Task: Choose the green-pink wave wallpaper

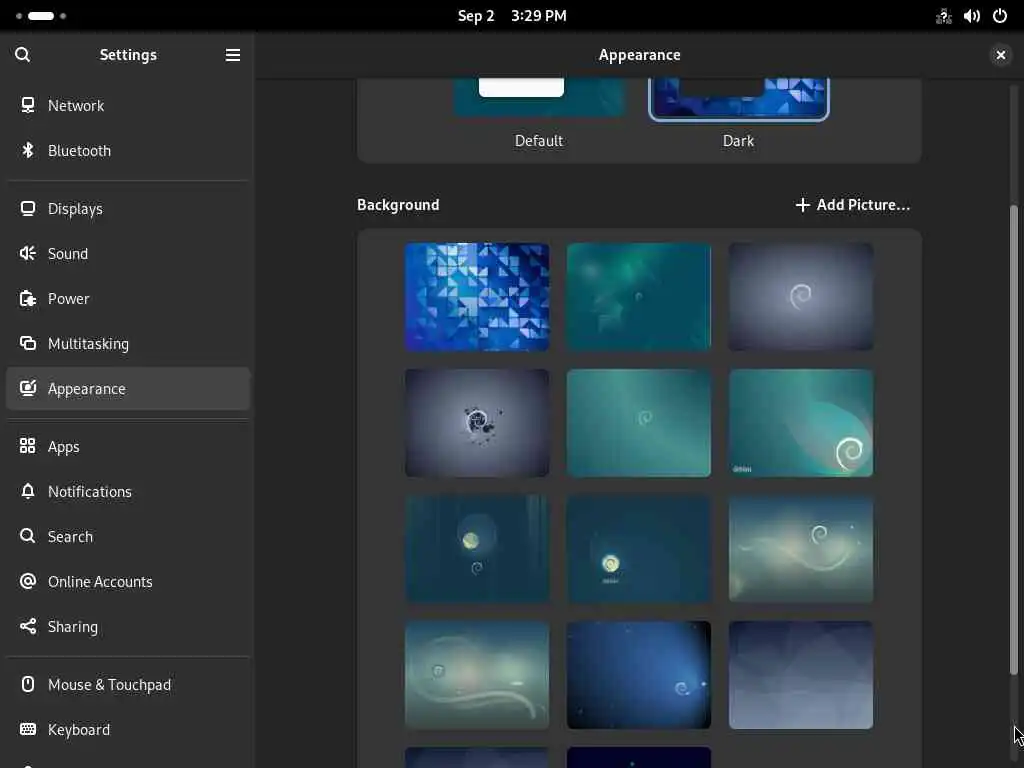Action: pos(477,675)
